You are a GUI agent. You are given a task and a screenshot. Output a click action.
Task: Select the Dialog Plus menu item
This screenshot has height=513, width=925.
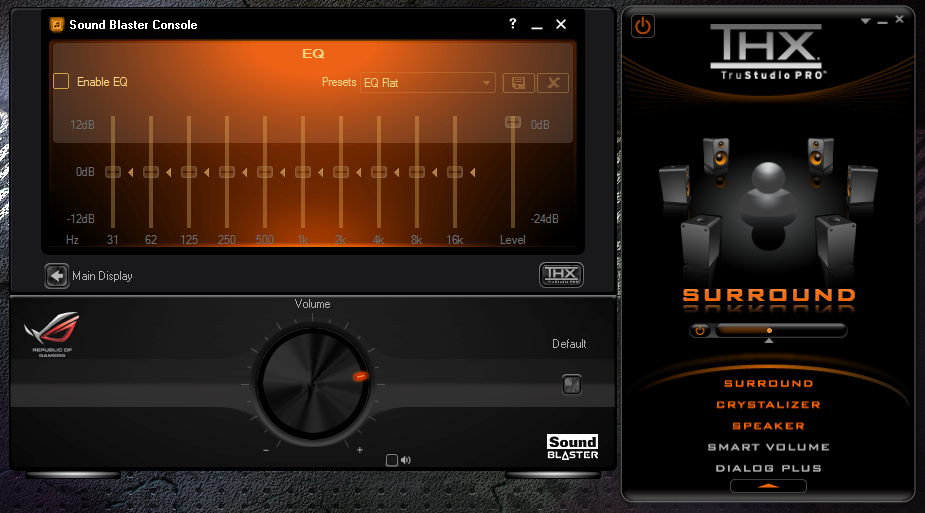pyautogui.click(x=769, y=469)
